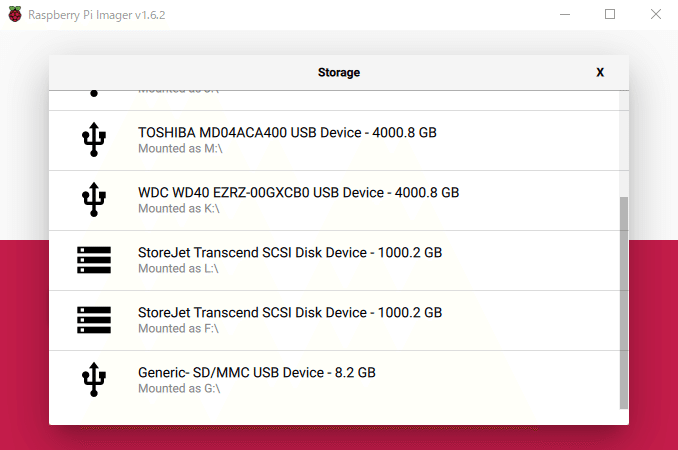Click the Mounted as G:\ text
Image resolution: width=678 pixels, height=450 pixels.
pos(179,389)
